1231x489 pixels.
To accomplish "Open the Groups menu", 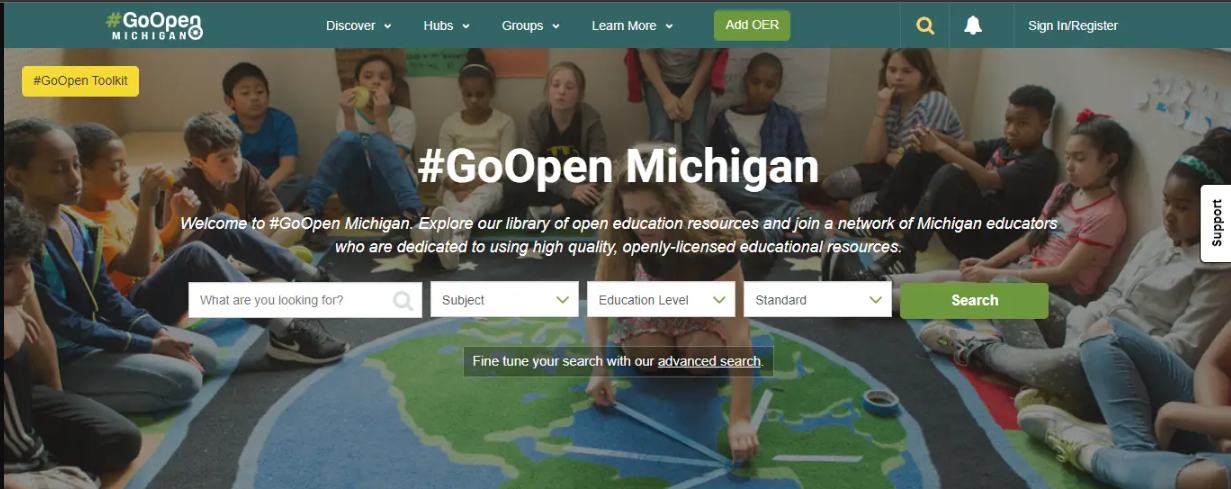I will (x=531, y=26).
